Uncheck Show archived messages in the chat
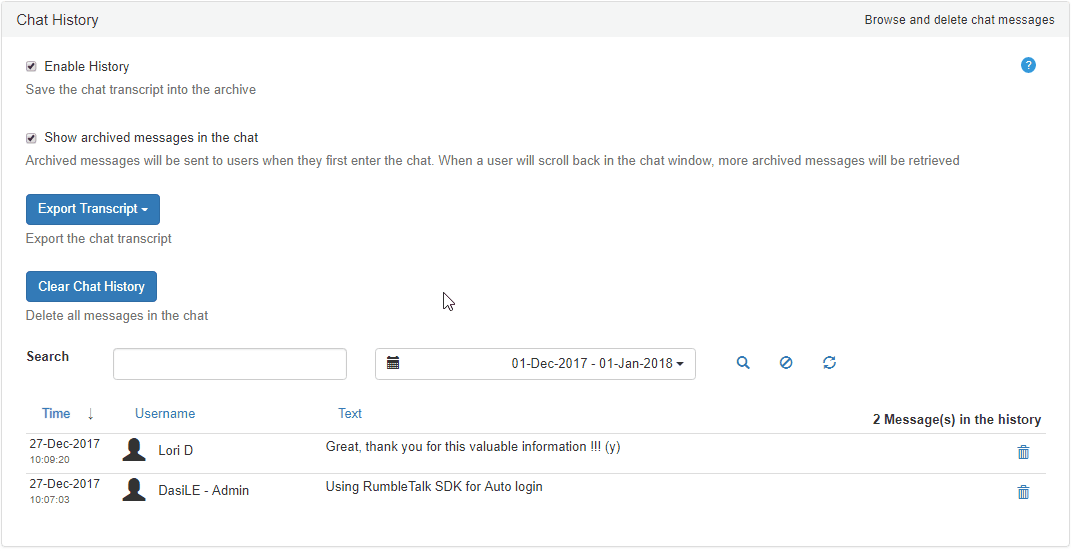Screen dimensions: 1090x551 (x=31, y=138)
